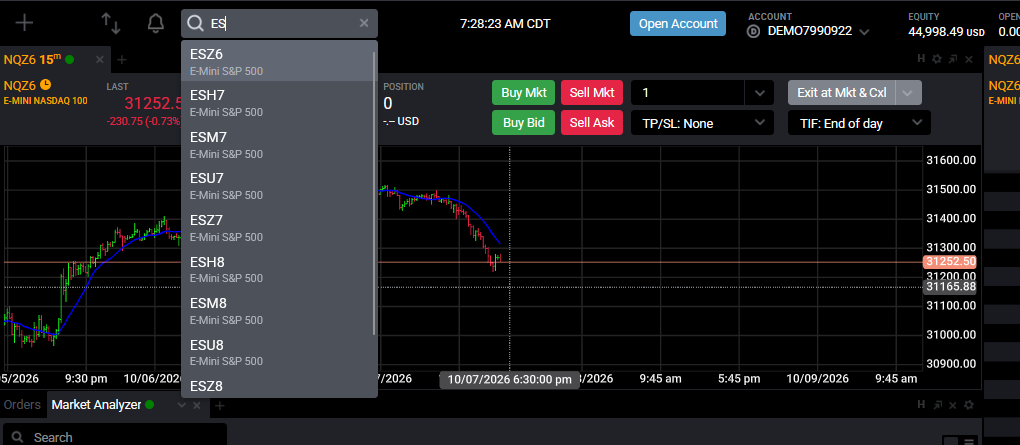Image resolution: width=1020 pixels, height=445 pixels.
Task: Switch Market Analyzer to list view
Action: 969,441
